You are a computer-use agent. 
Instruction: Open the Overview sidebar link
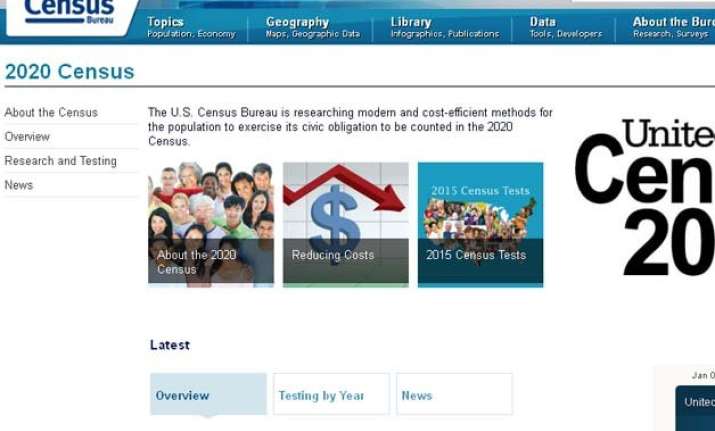(27, 137)
